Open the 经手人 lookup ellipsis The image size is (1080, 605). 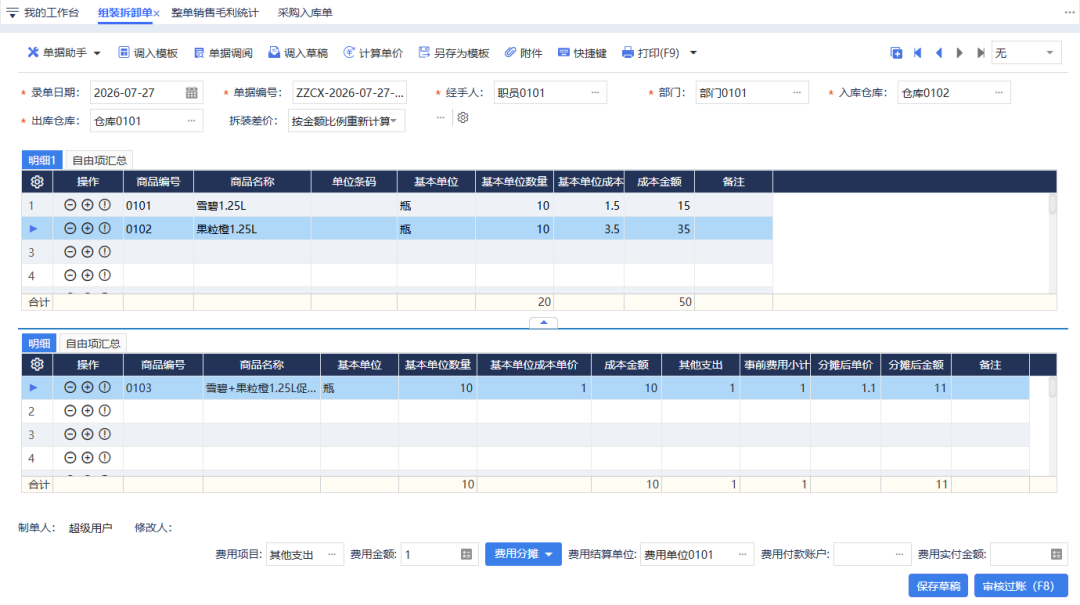point(595,92)
